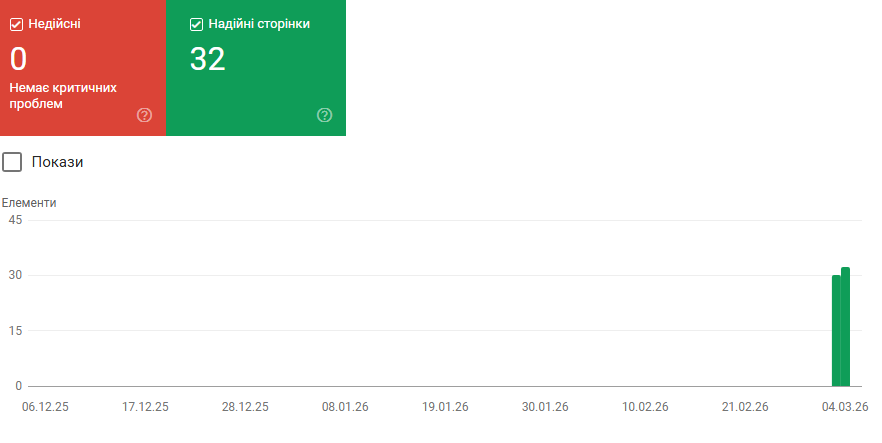The image size is (882, 443).
Task: Select the tallest green bar in the chart
Action: 846,326
